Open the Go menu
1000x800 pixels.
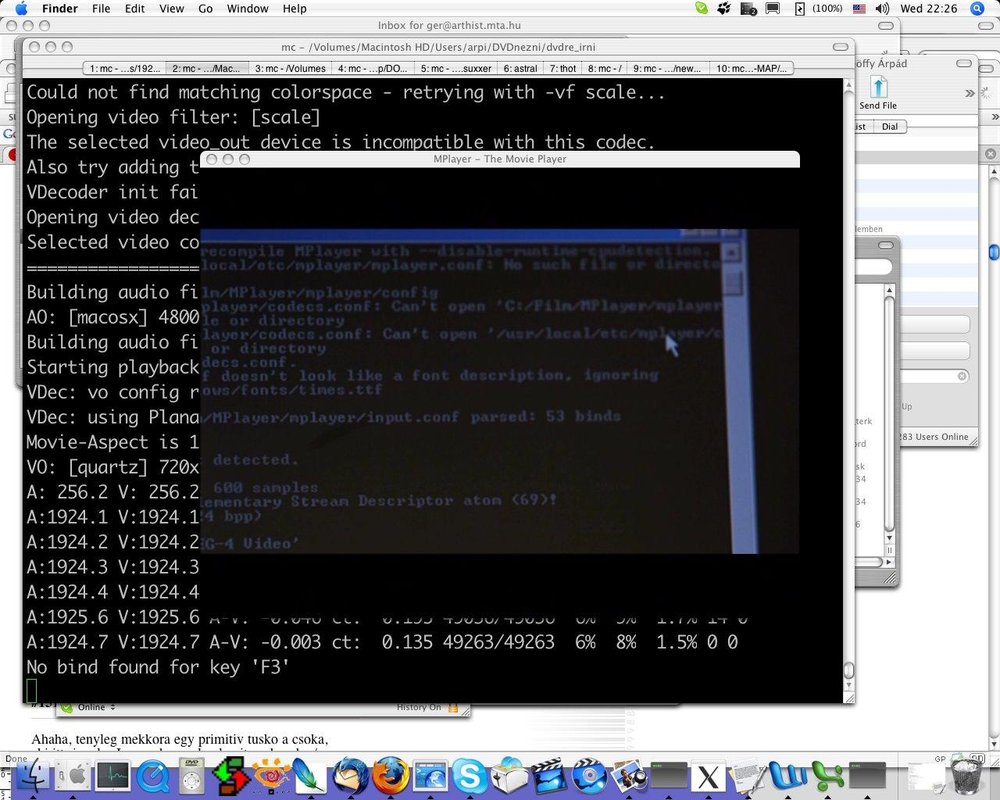(x=205, y=8)
